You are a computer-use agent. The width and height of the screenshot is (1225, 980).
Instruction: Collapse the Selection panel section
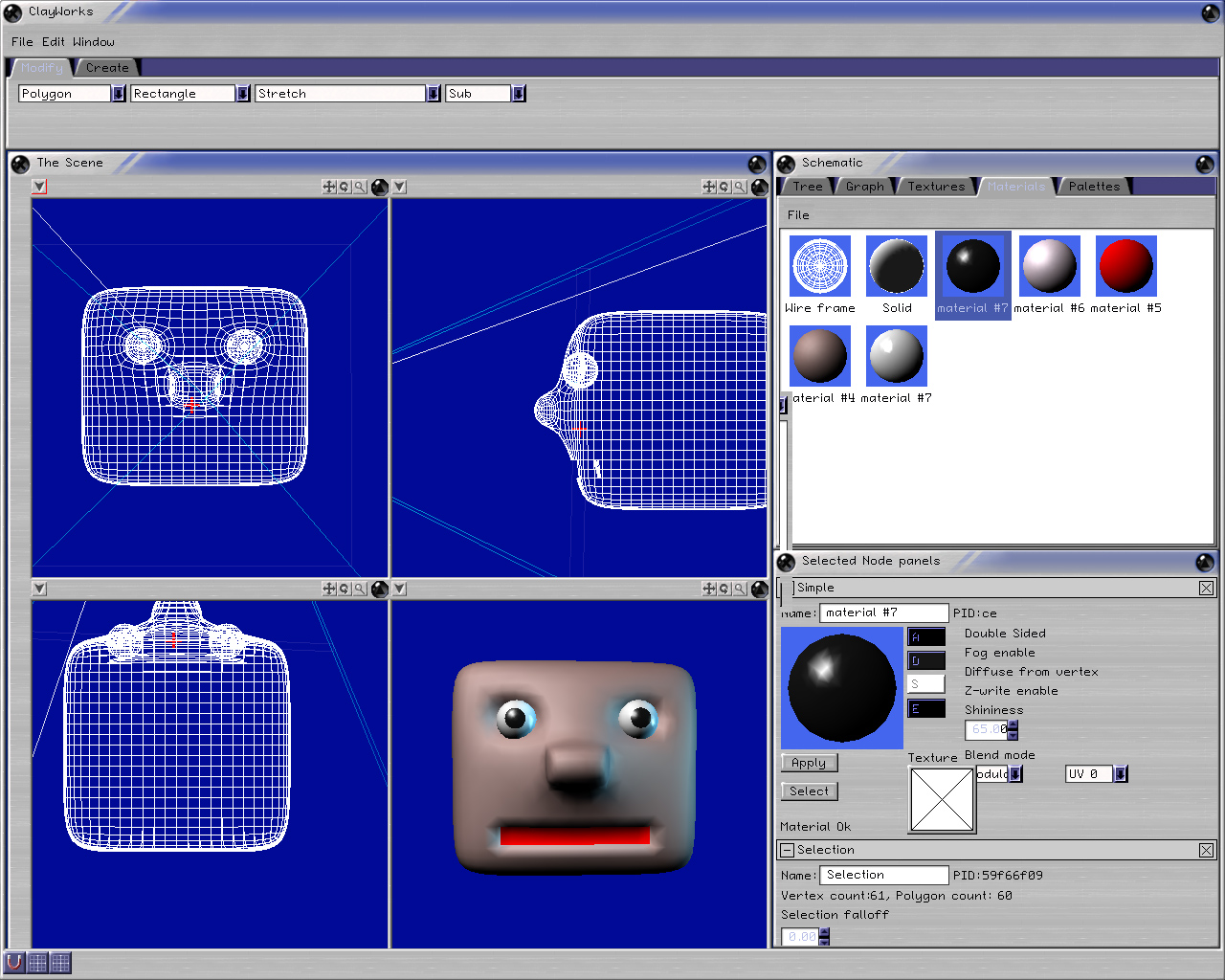787,850
